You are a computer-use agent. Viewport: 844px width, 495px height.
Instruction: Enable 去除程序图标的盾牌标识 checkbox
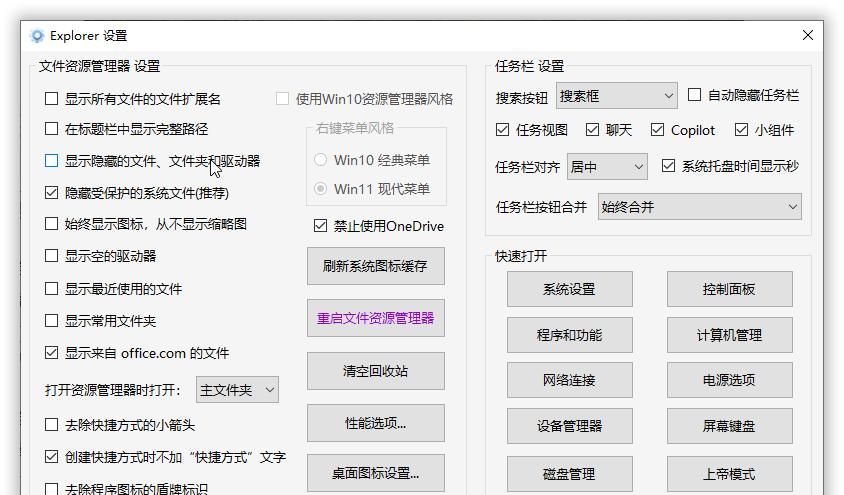coord(51,489)
